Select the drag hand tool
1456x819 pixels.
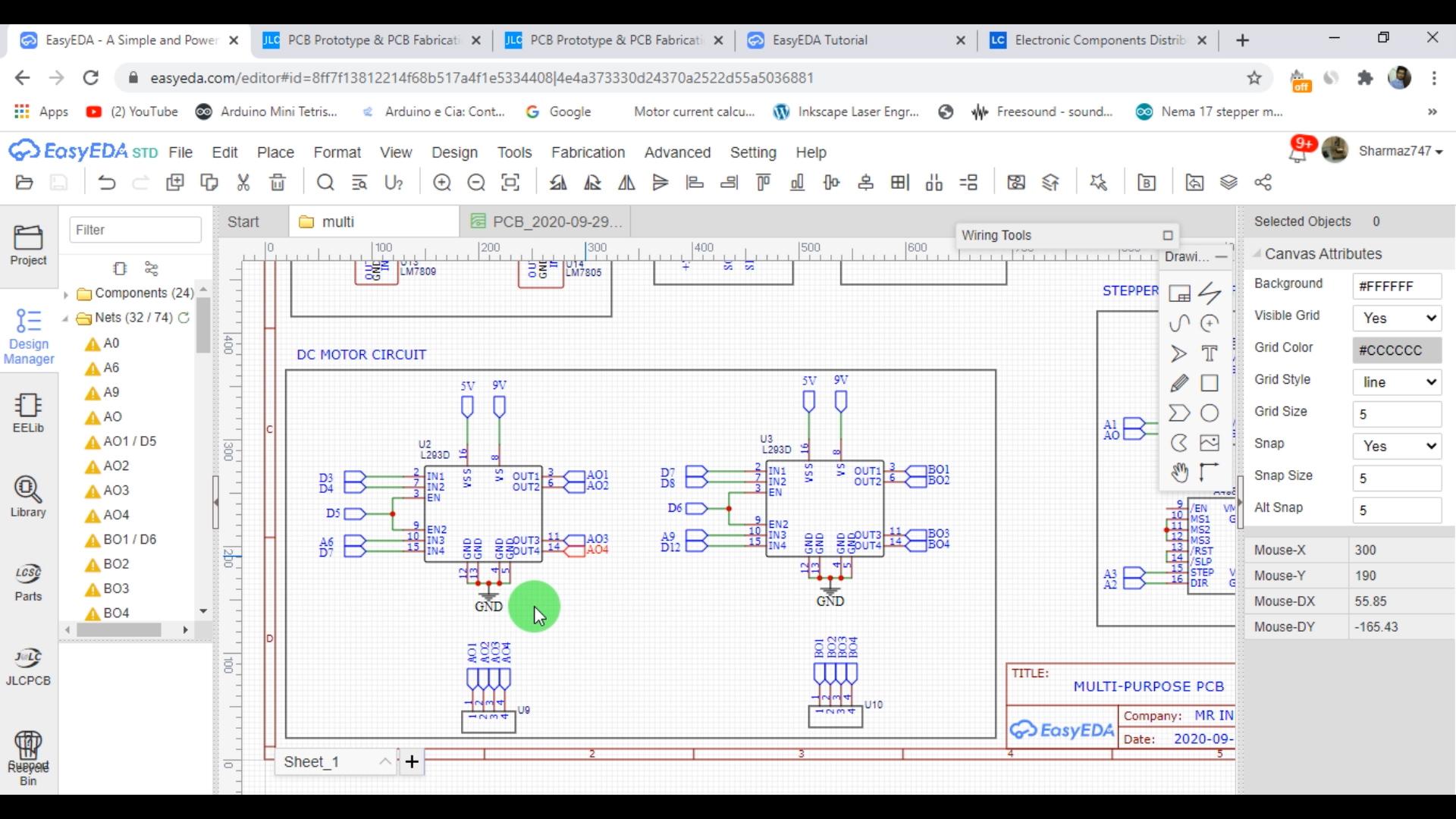[x=1179, y=472]
